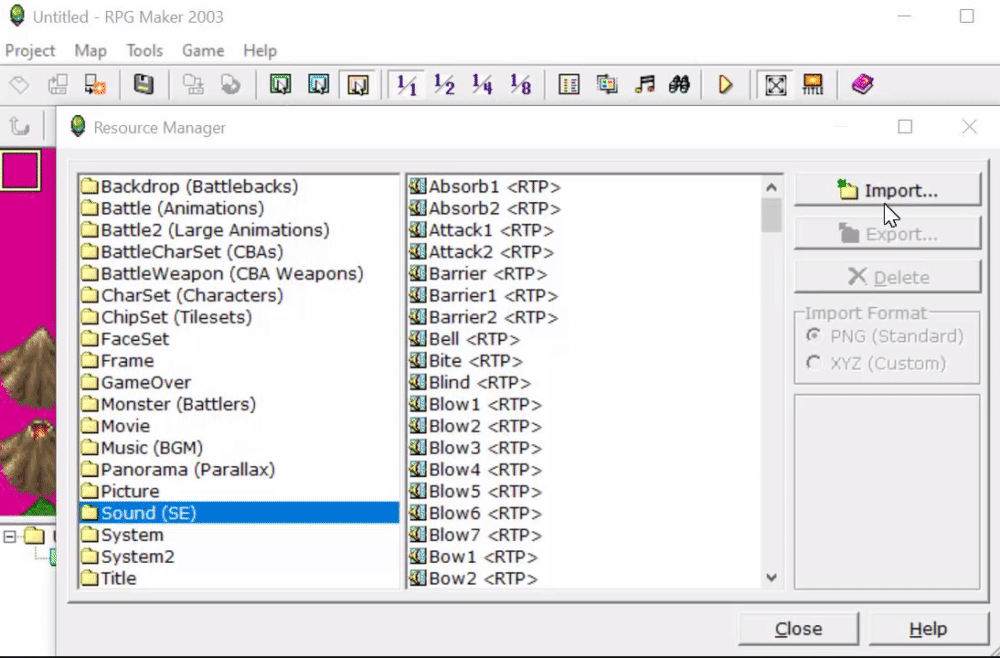Open the Tools menu
This screenshot has width=1000, height=658.
[144, 50]
